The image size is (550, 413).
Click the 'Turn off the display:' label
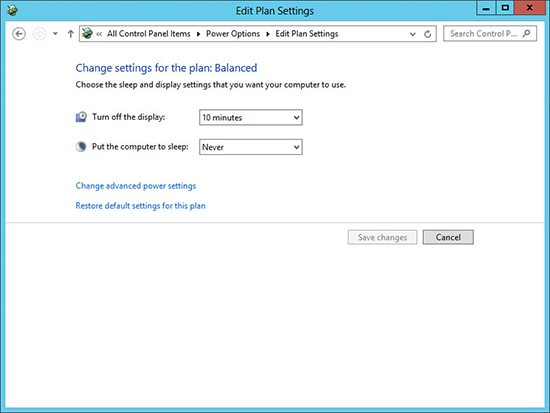click(128, 117)
